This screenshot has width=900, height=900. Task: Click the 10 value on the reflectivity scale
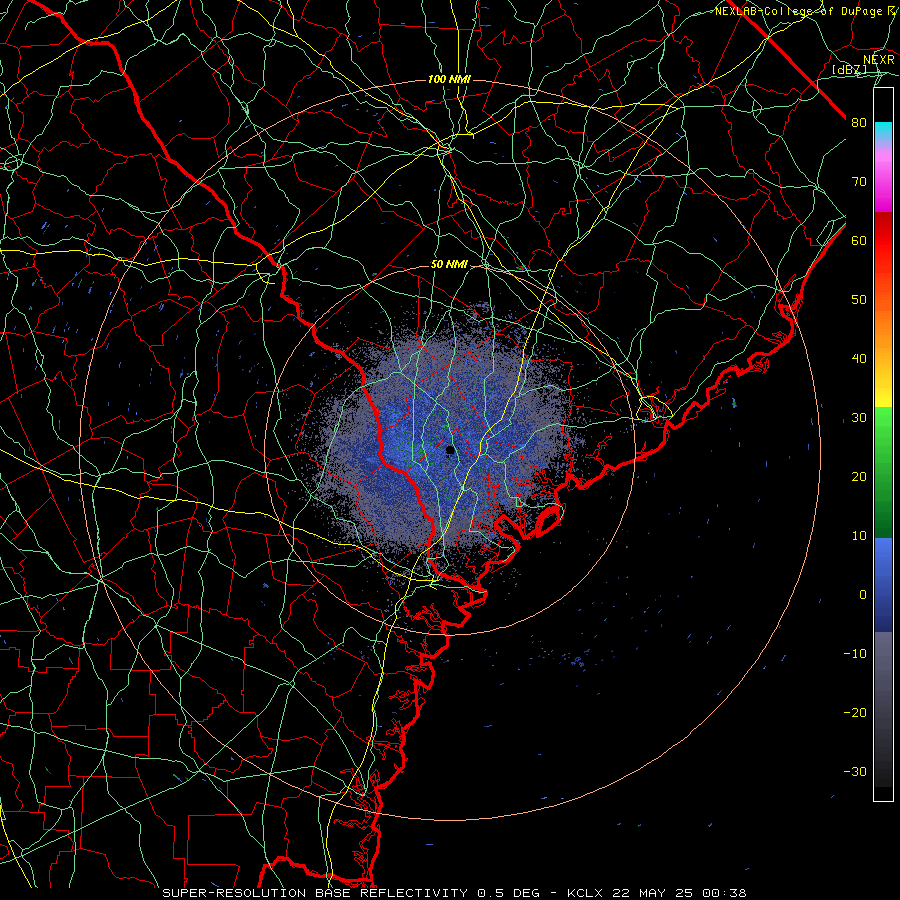859,536
